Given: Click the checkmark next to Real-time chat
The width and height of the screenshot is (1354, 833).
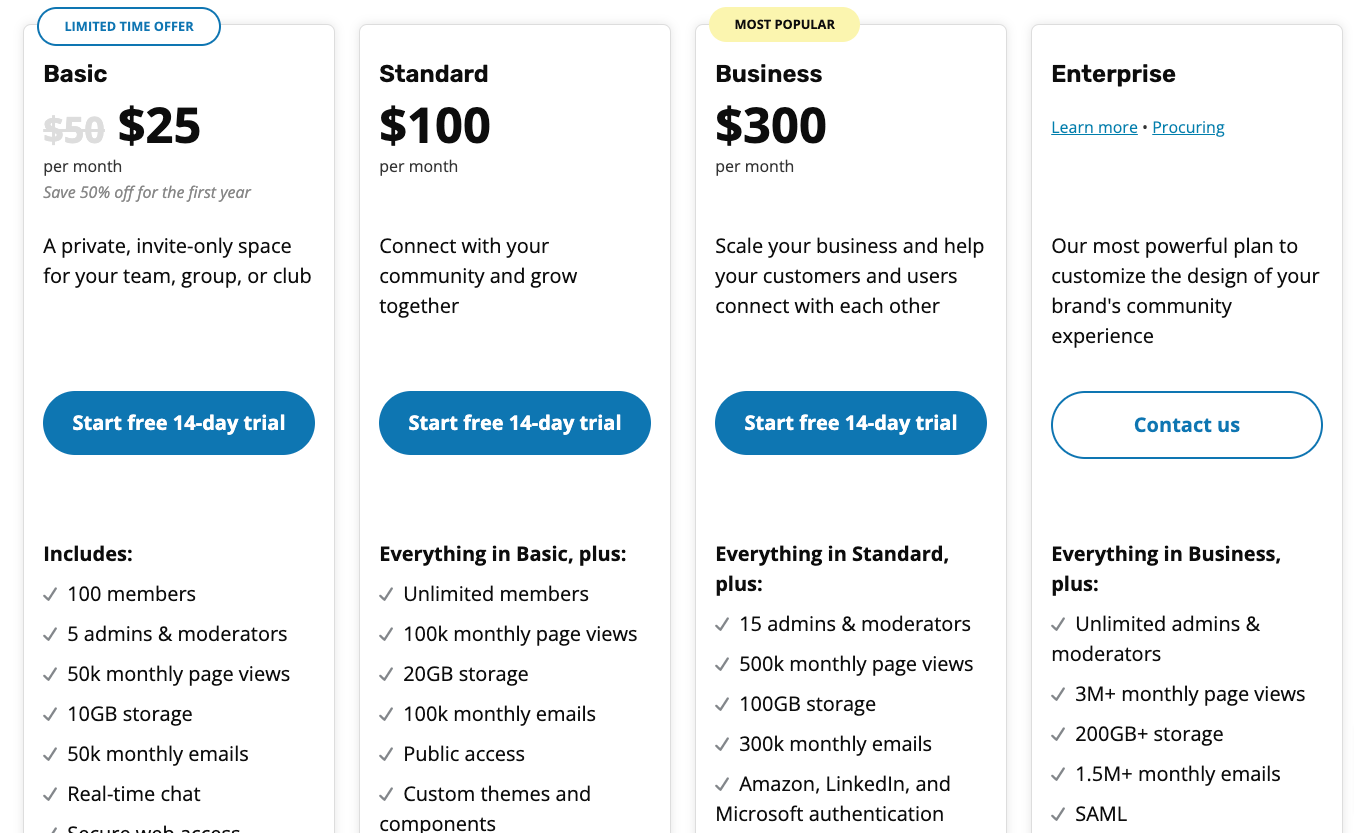Looking at the screenshot, I should pyautogui.click(x=49, y=794).
